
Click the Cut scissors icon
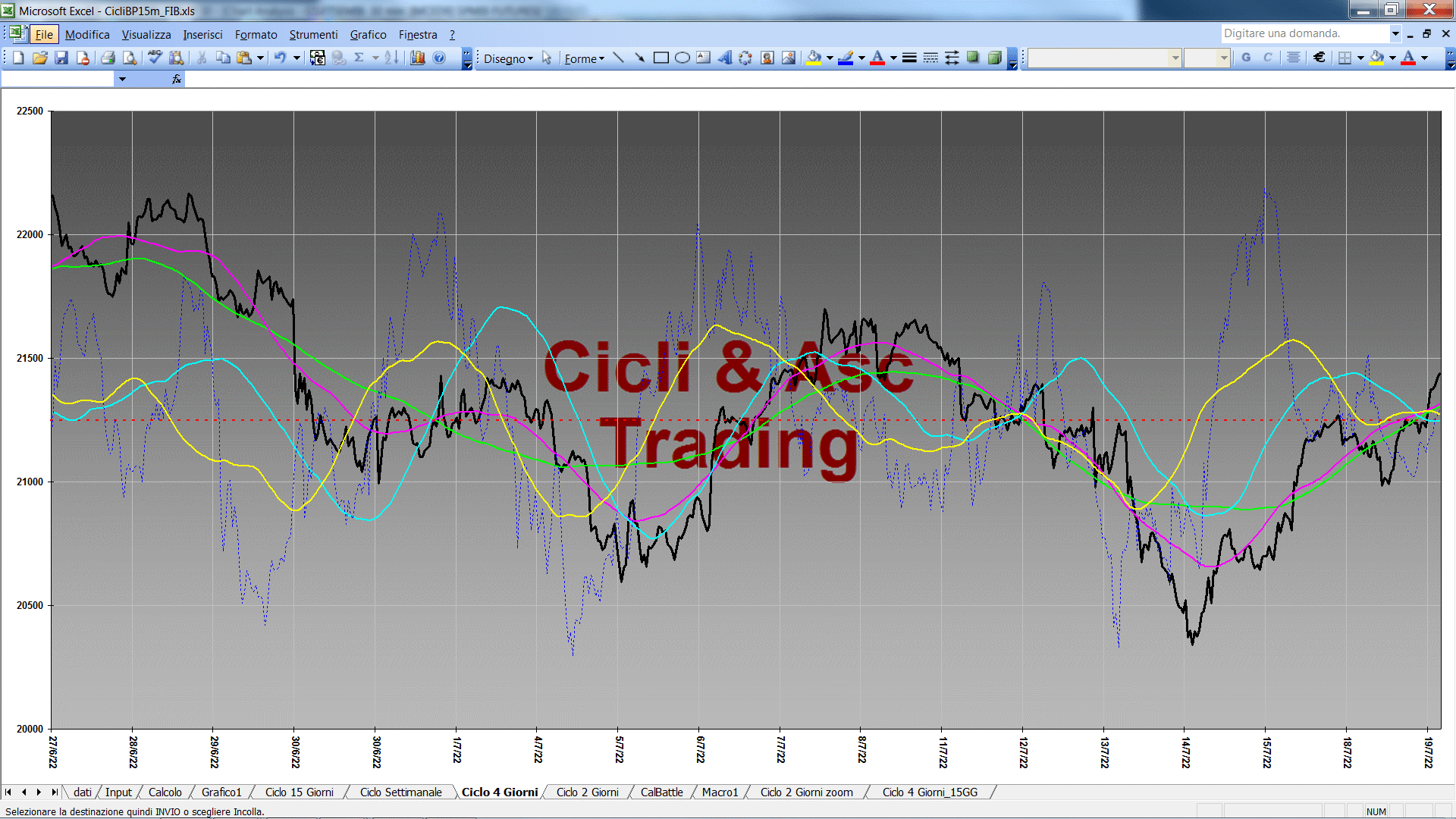[202, 58]
